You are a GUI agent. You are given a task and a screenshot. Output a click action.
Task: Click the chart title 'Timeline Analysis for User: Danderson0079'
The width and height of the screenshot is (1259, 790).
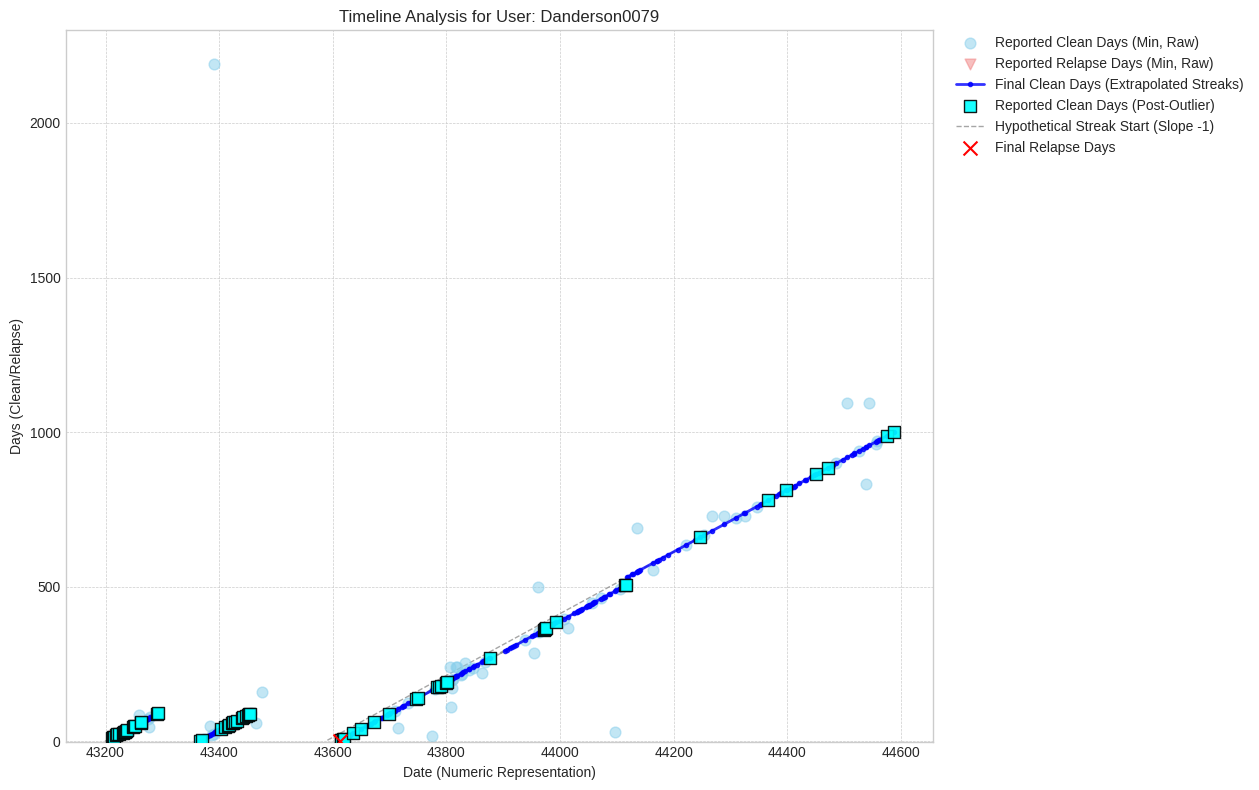498,16
